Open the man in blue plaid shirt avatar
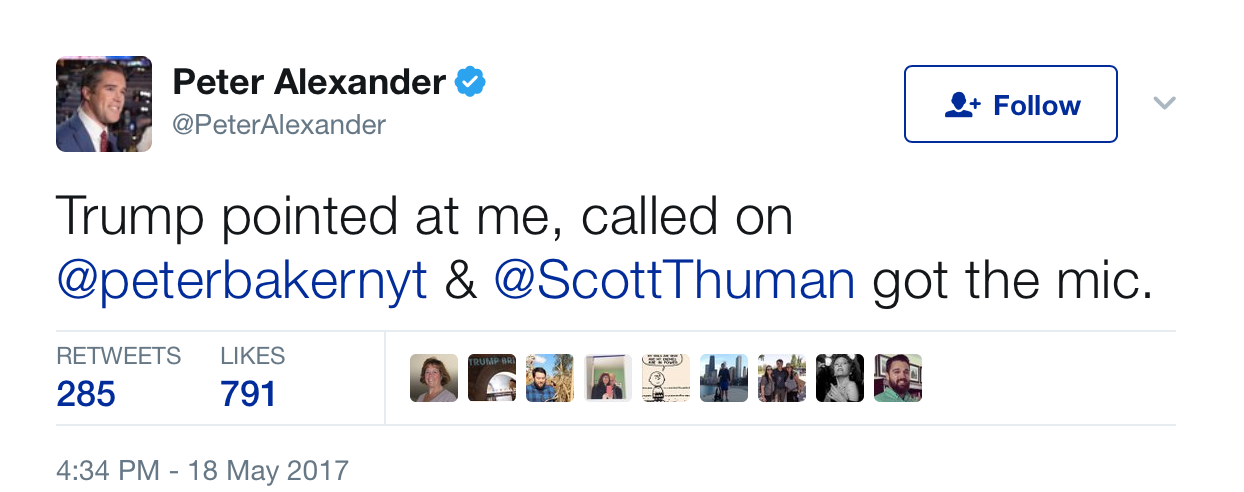Screen dimensions: 1244x492 pos(550,378)
